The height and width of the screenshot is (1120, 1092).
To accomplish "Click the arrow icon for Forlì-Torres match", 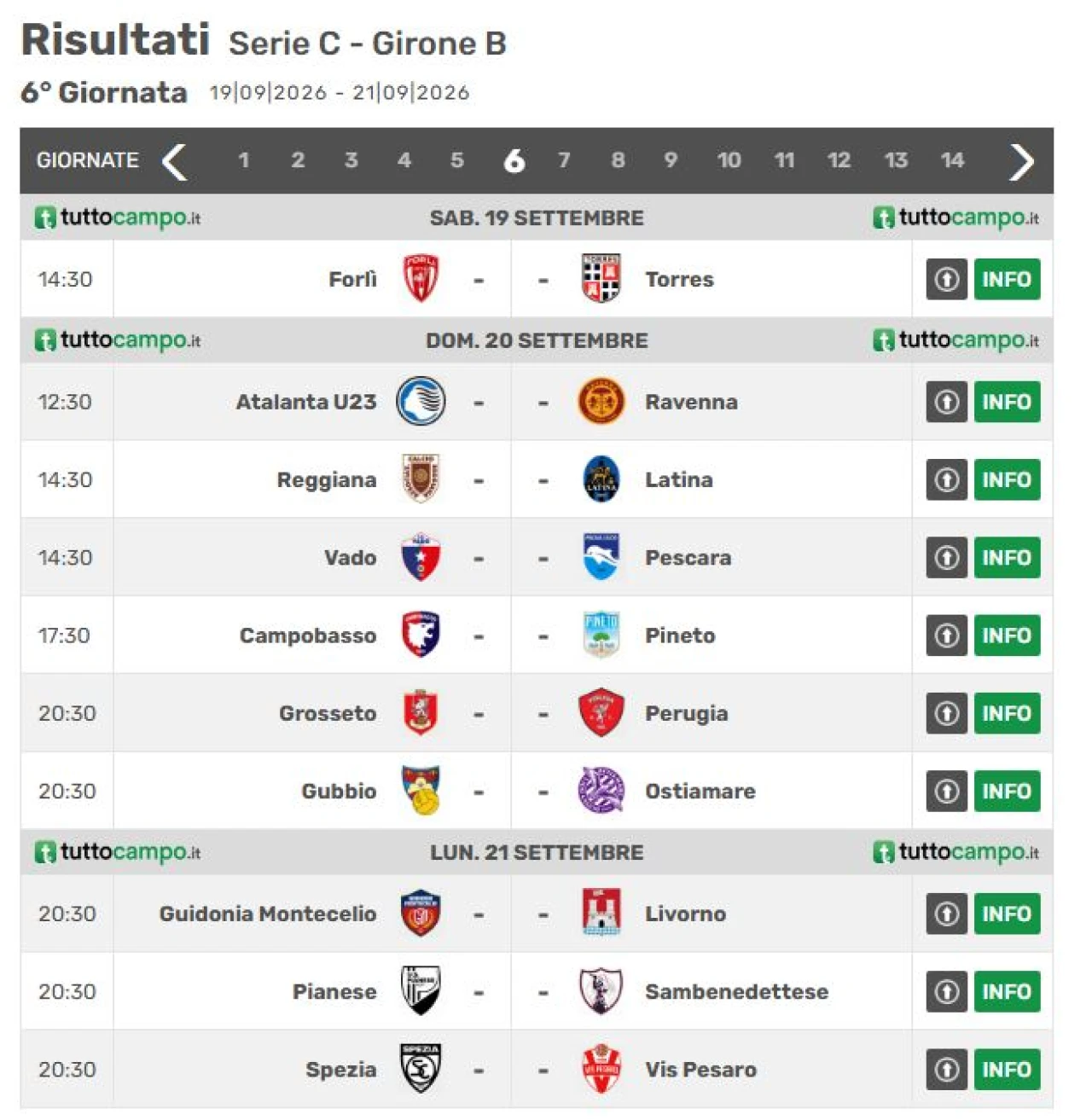I will point(947,279).
